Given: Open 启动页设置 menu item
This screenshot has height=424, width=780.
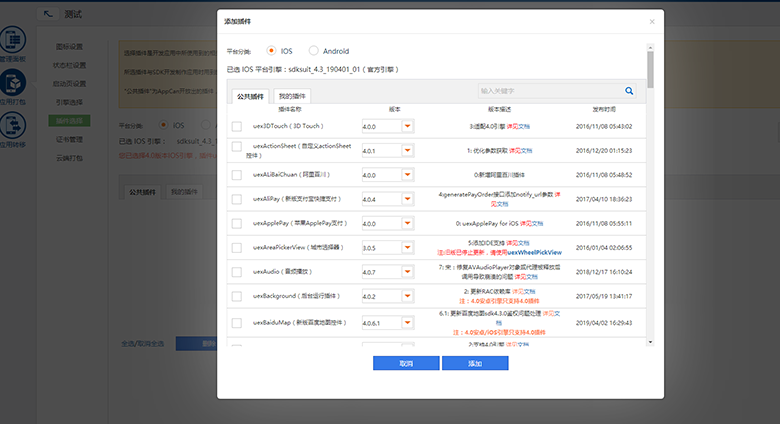Looking at the screenshot, I should (x=69, y=84).
